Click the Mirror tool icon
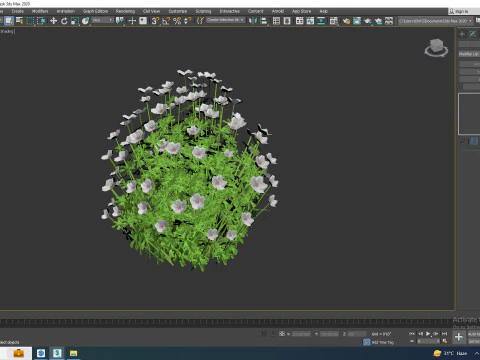 coord(253,21)
